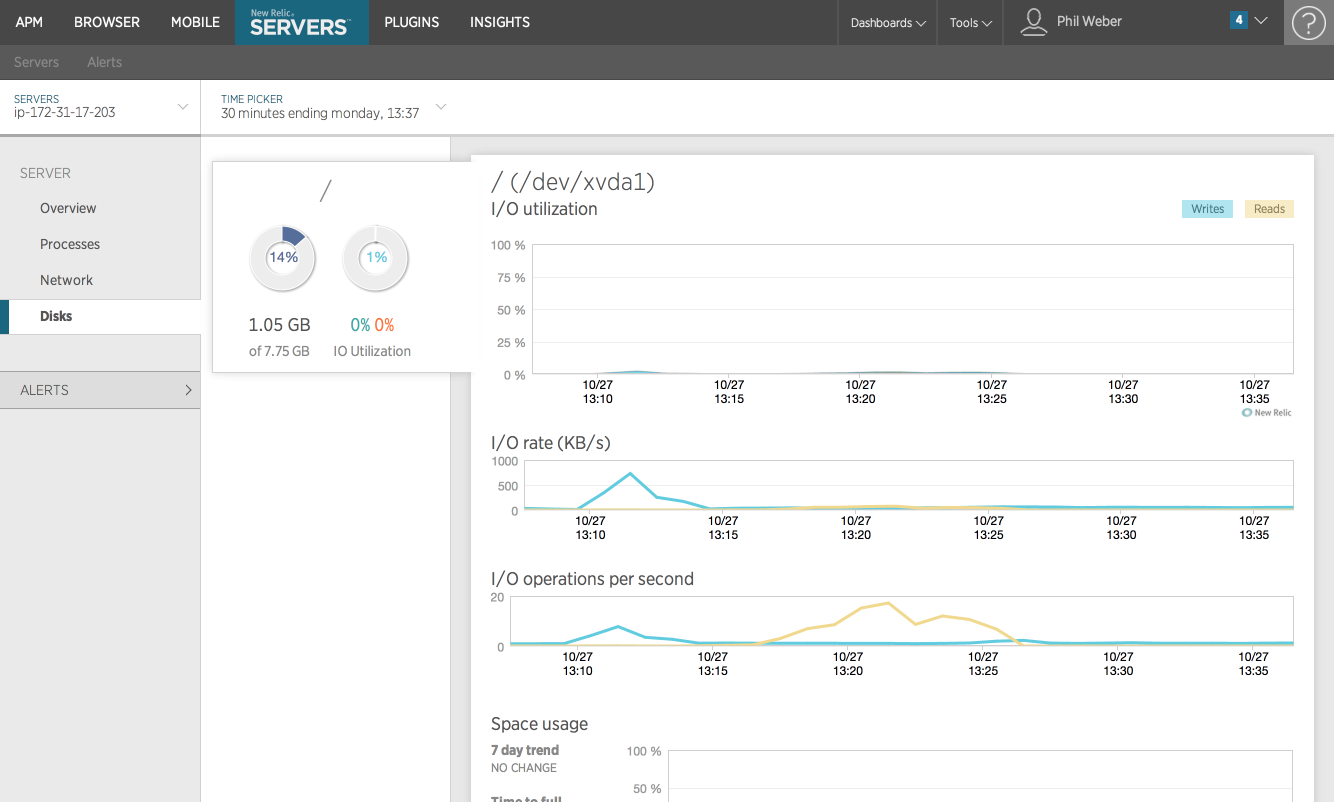
Task: Click the Servers sub-navigation link
Action: point(37,62)
